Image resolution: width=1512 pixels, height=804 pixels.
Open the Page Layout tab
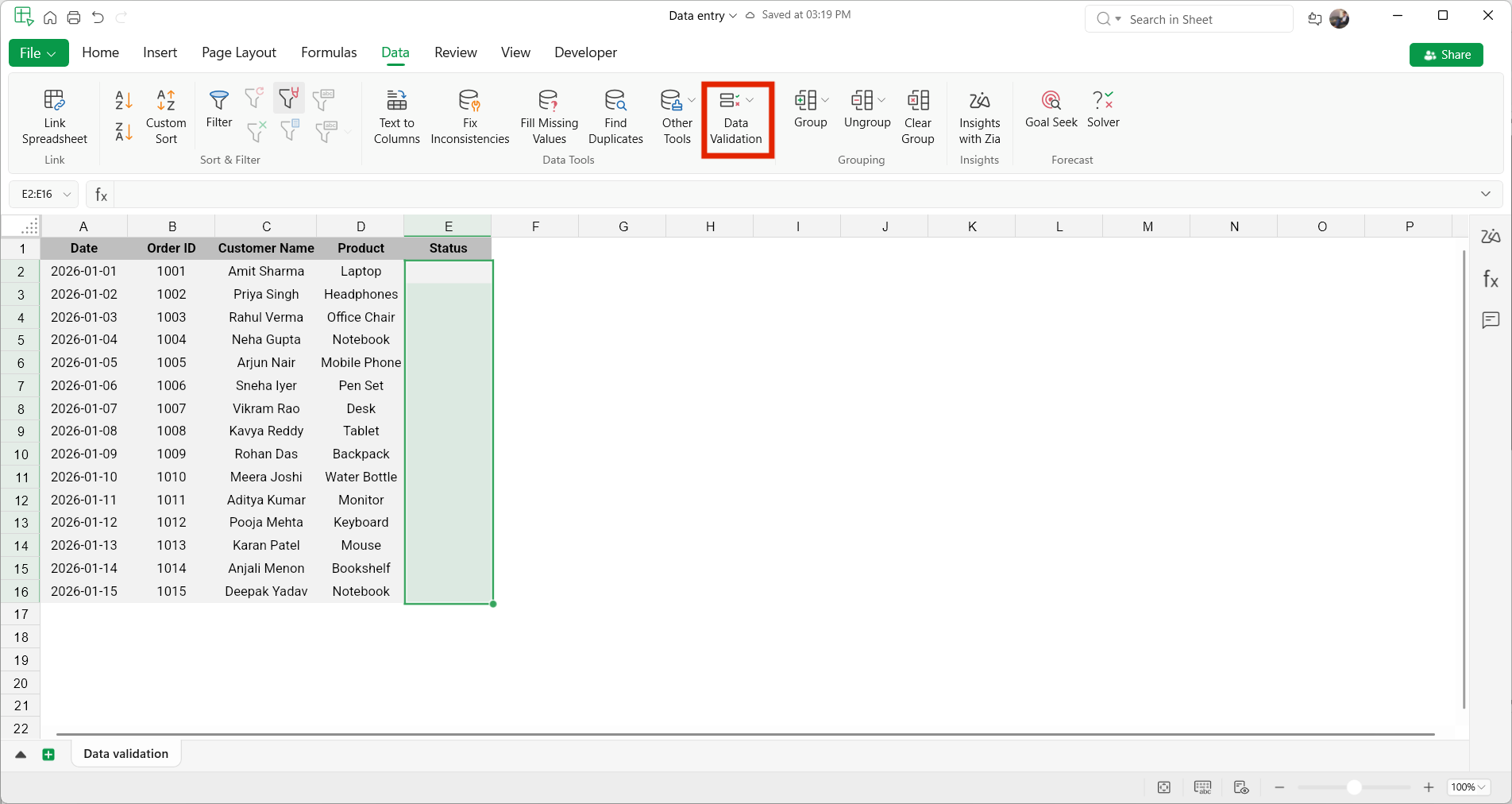click(238, 52)
